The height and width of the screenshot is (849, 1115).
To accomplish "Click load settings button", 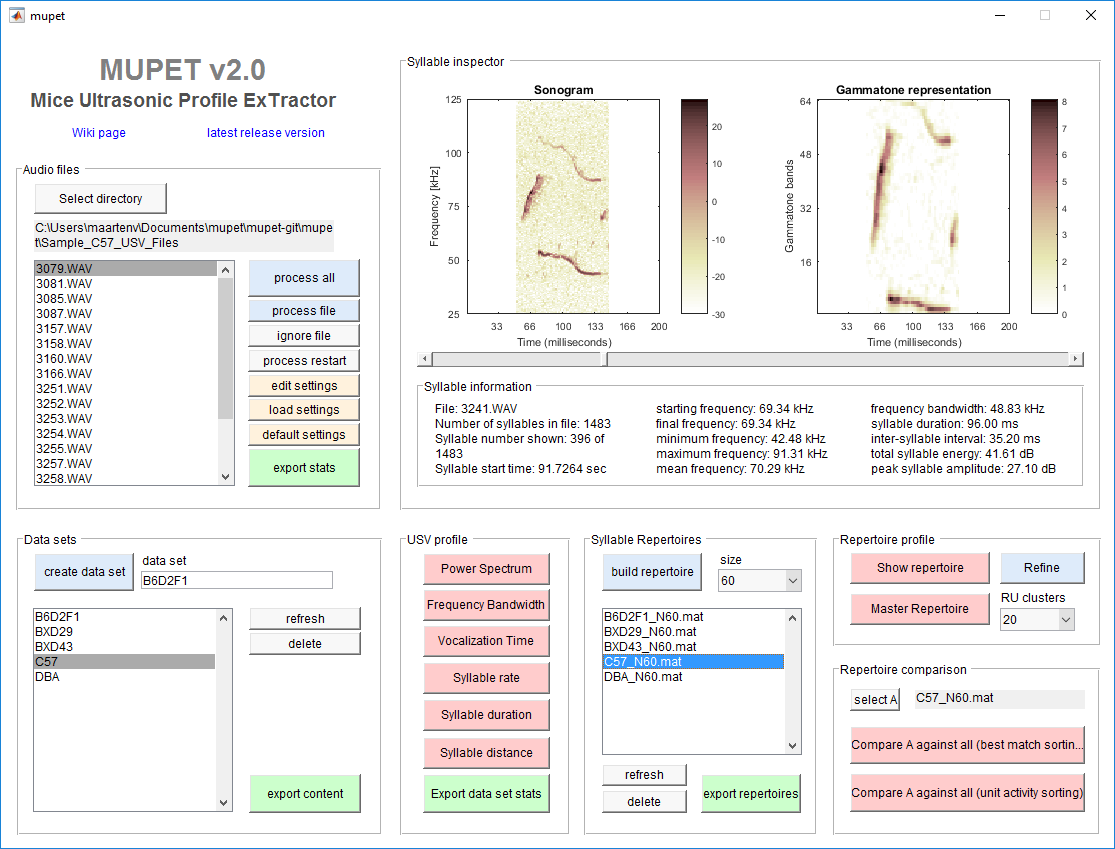I will pos(304,410).
